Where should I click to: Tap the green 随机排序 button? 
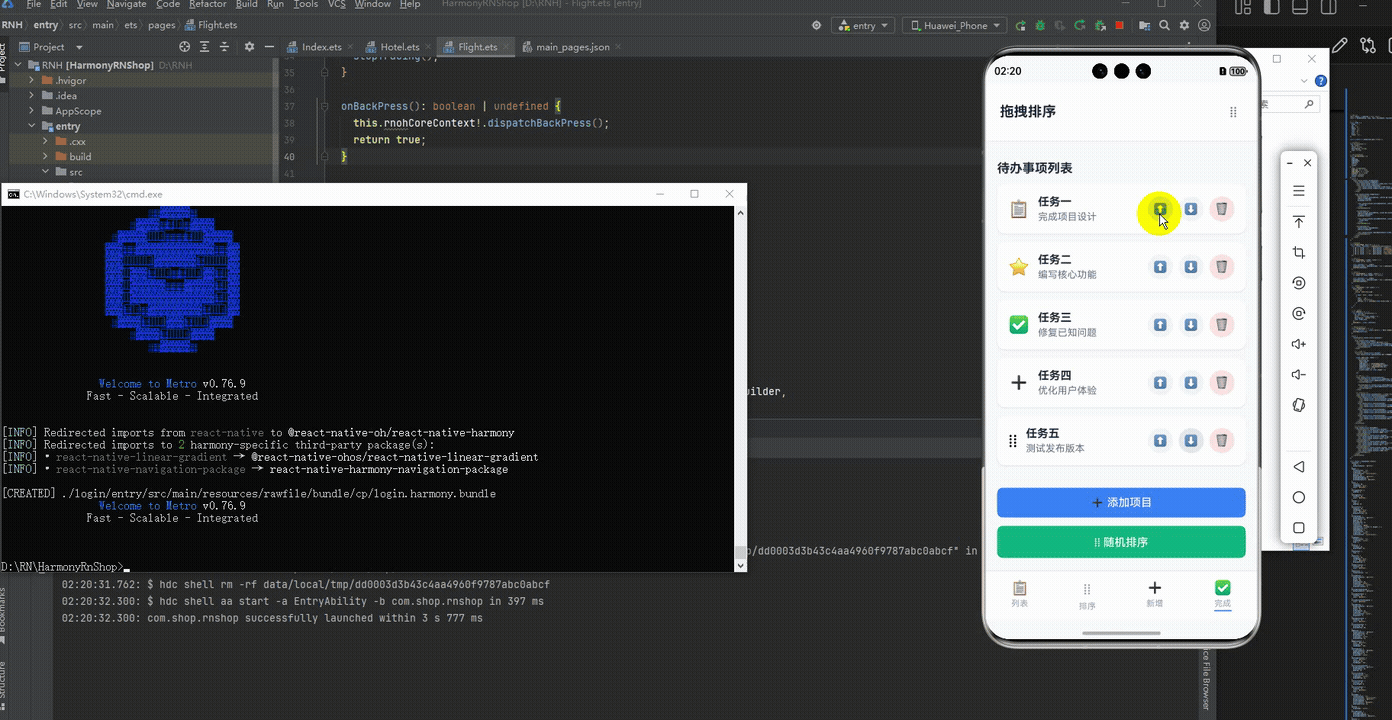[x=1121, y=542]
